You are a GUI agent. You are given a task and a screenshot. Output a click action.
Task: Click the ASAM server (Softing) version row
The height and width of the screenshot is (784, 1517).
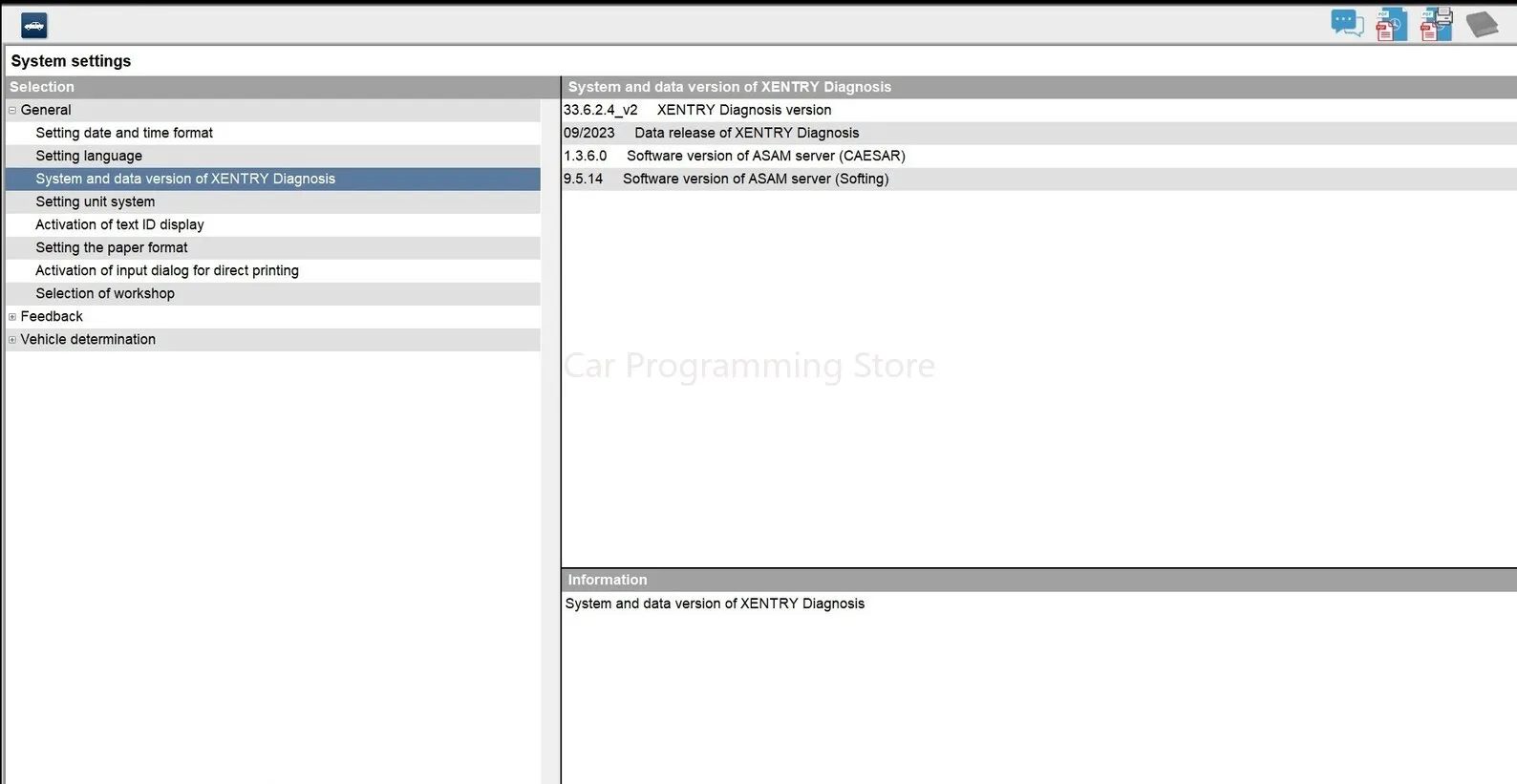click(x=1039, y=179)
